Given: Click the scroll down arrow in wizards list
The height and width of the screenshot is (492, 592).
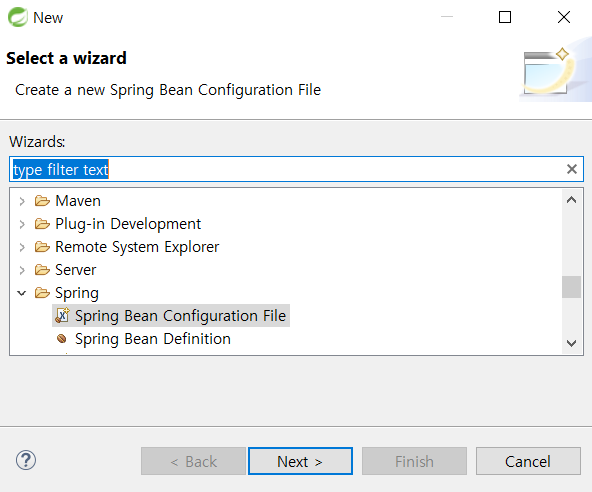Looking at the screenshot, I should 571,343.
